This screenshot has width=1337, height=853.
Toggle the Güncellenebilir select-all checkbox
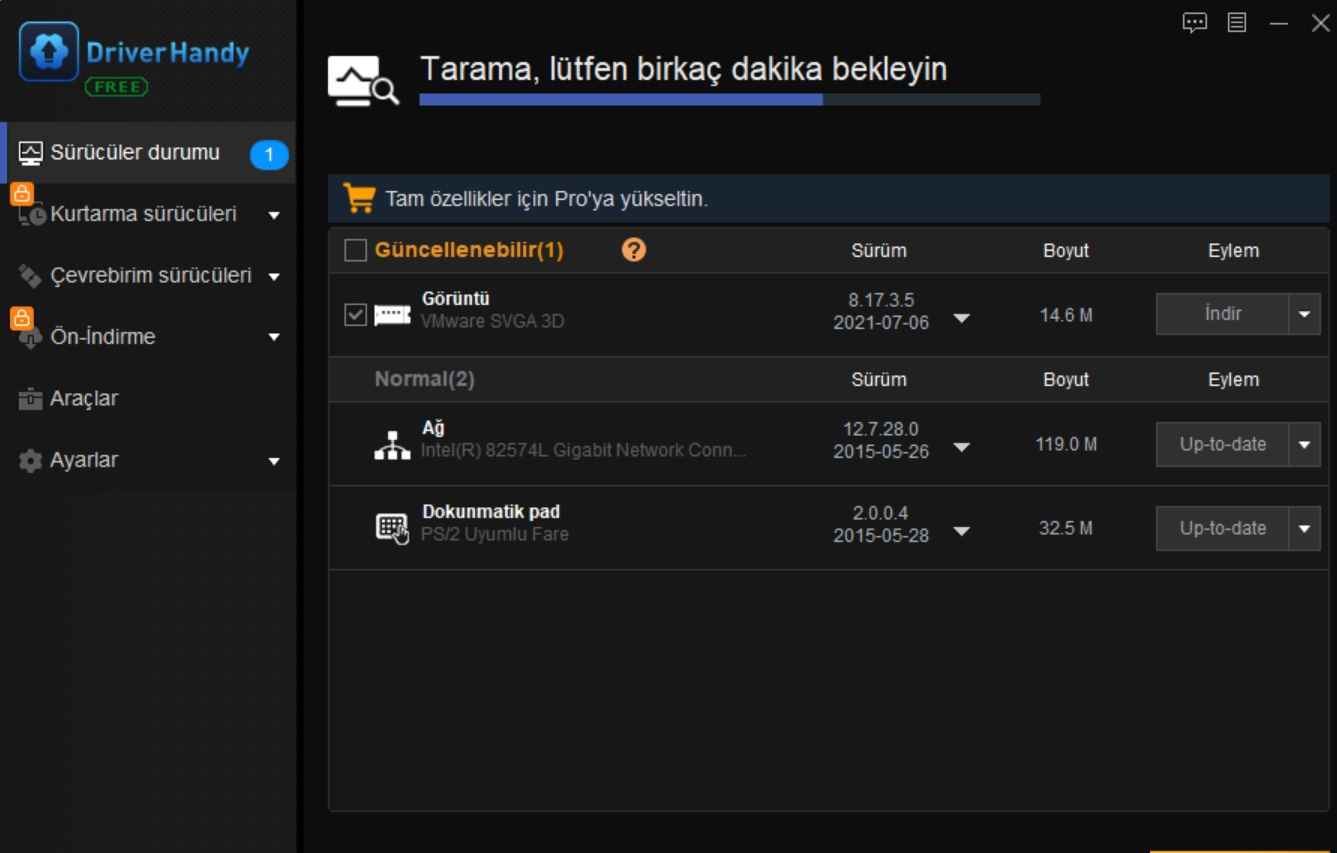pyautogui.click(x=355, y=250)
